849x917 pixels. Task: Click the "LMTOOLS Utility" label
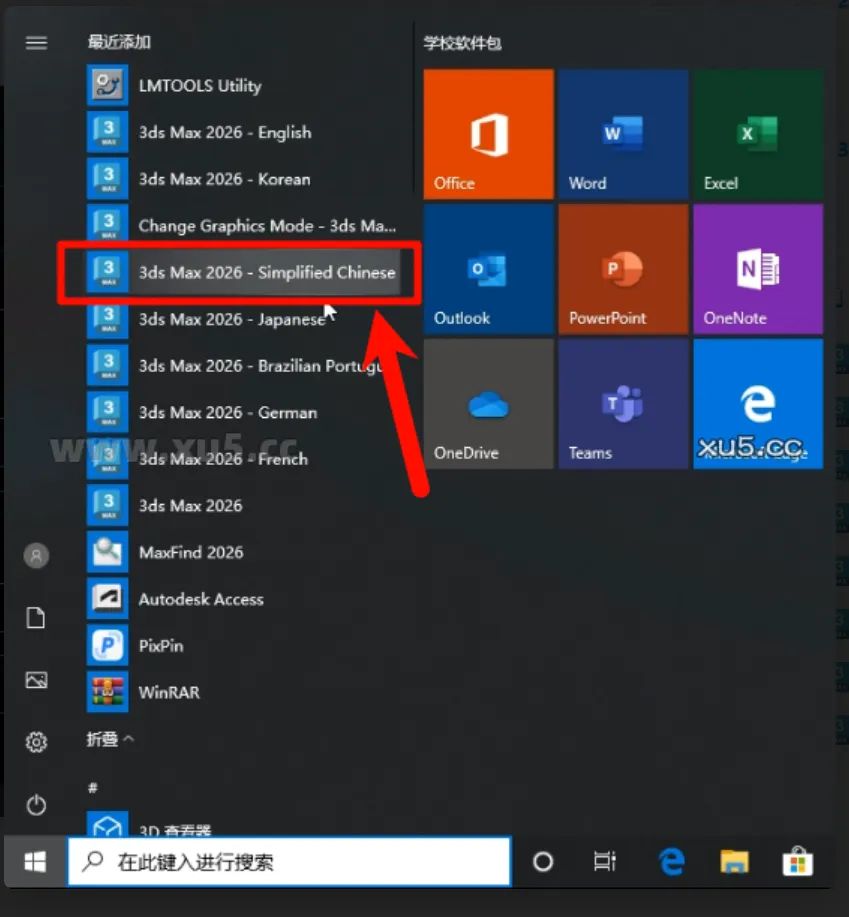click(x=200, y=86)
